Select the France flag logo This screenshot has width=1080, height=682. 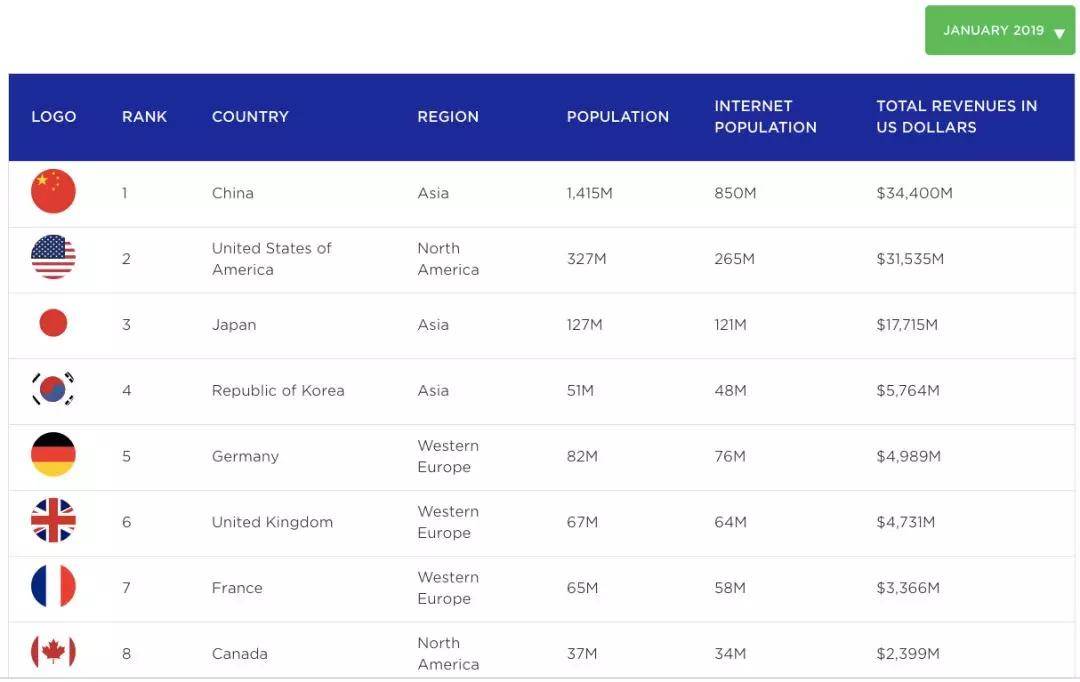click(53, 586)
